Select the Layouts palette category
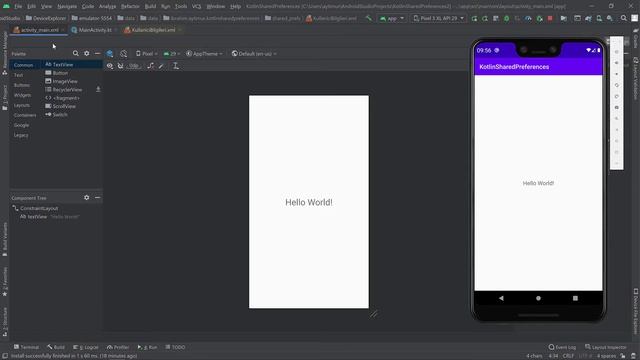Viewport: 640px width, 360px height. pos(22,105)
